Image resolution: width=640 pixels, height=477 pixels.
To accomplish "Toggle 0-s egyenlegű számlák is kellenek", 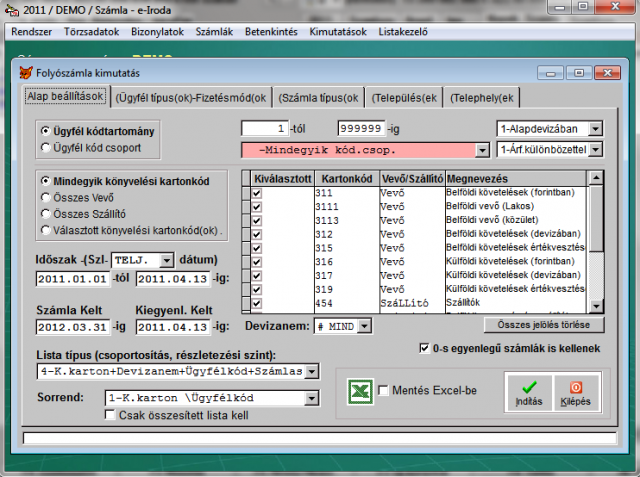I will [x=425, y=348].
